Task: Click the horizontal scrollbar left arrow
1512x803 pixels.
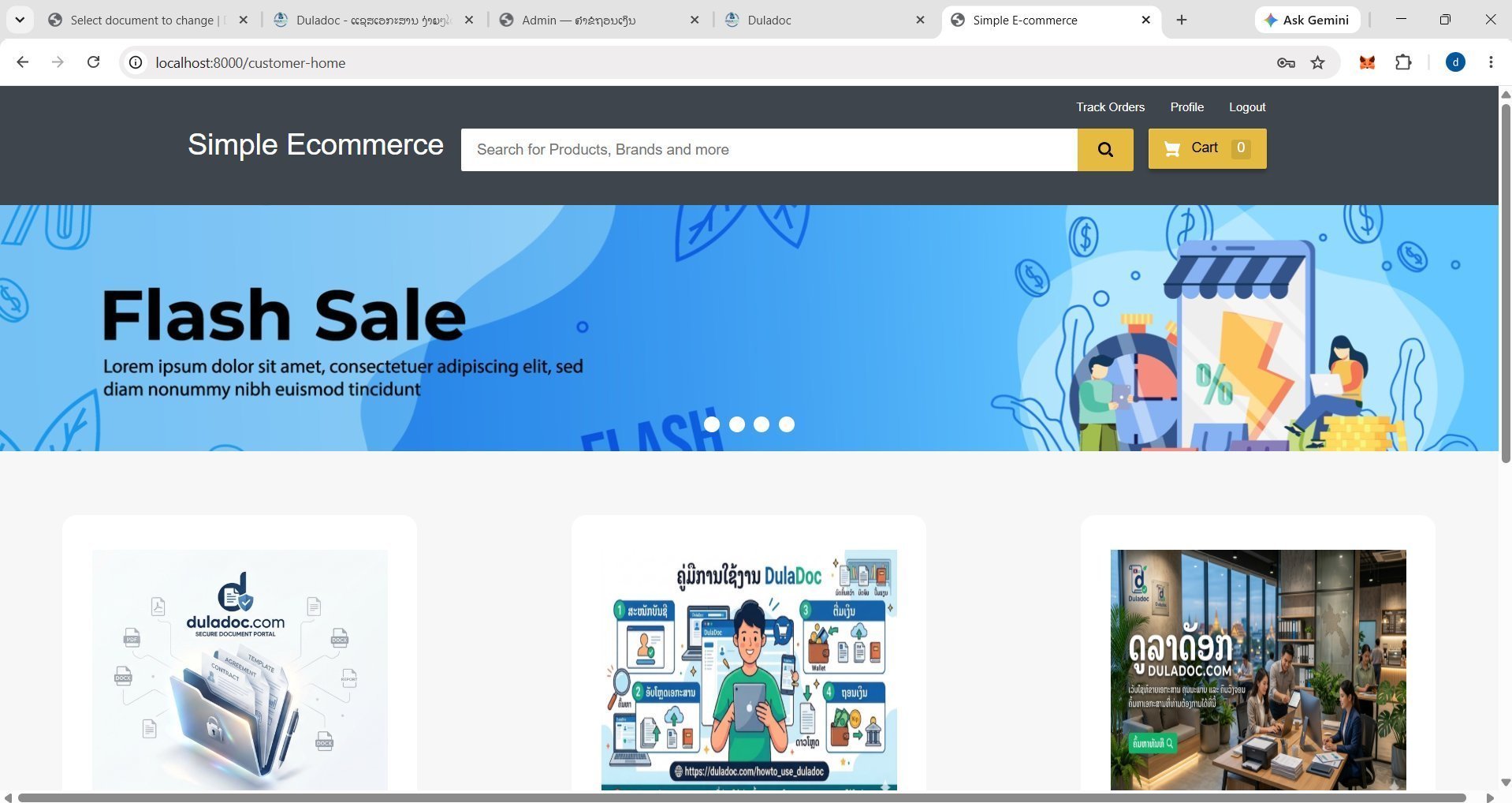Action: pyautogui.click(x=7, y=797)
